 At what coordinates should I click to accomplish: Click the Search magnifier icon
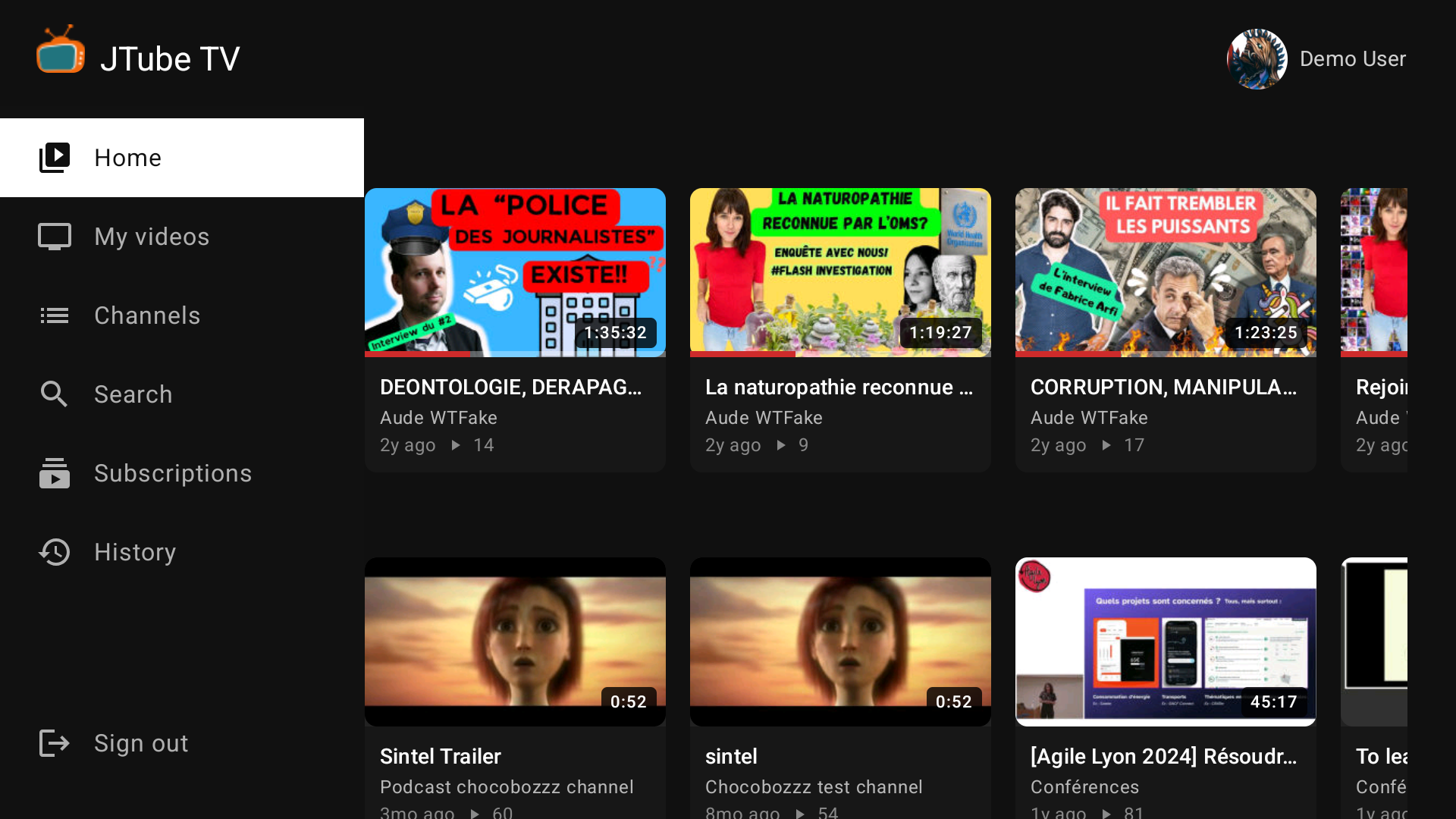pyautogui.click(x=55, y=394)
